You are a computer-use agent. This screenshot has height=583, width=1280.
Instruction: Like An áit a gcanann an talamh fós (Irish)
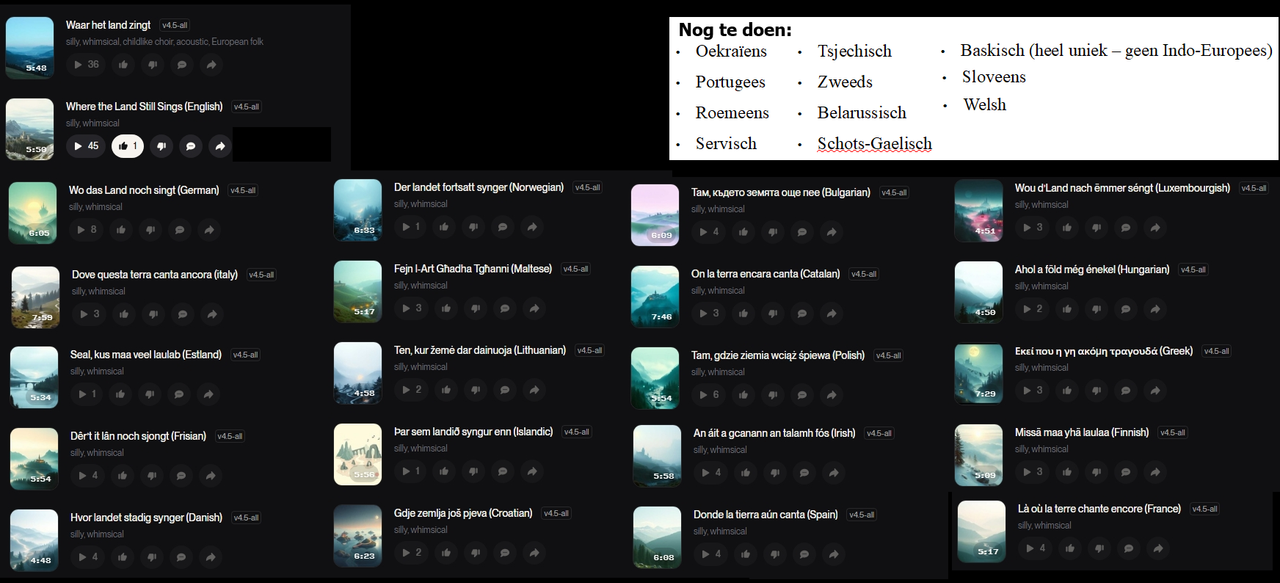pos(744,473)
